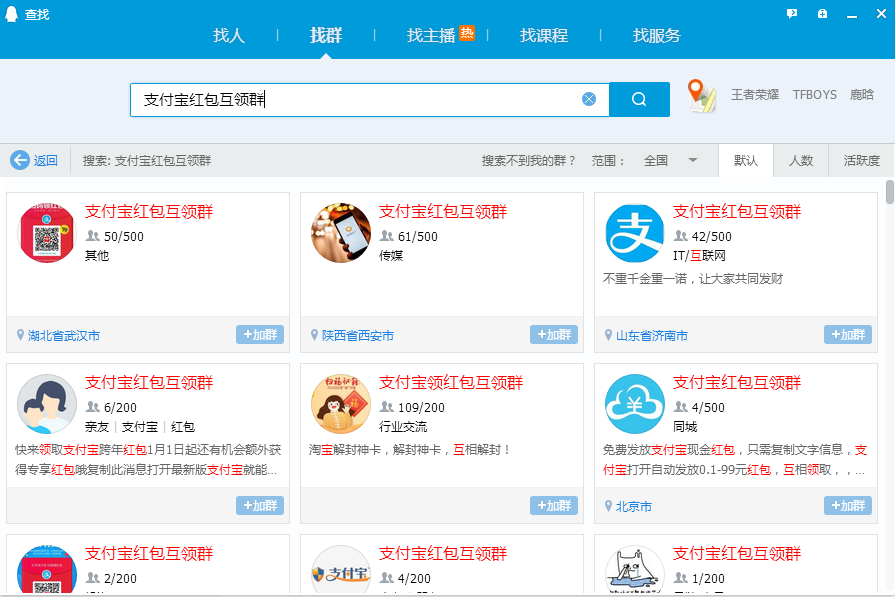Switch to the 找人 tab
Screen dimensions: 895x597
[229, 35]
